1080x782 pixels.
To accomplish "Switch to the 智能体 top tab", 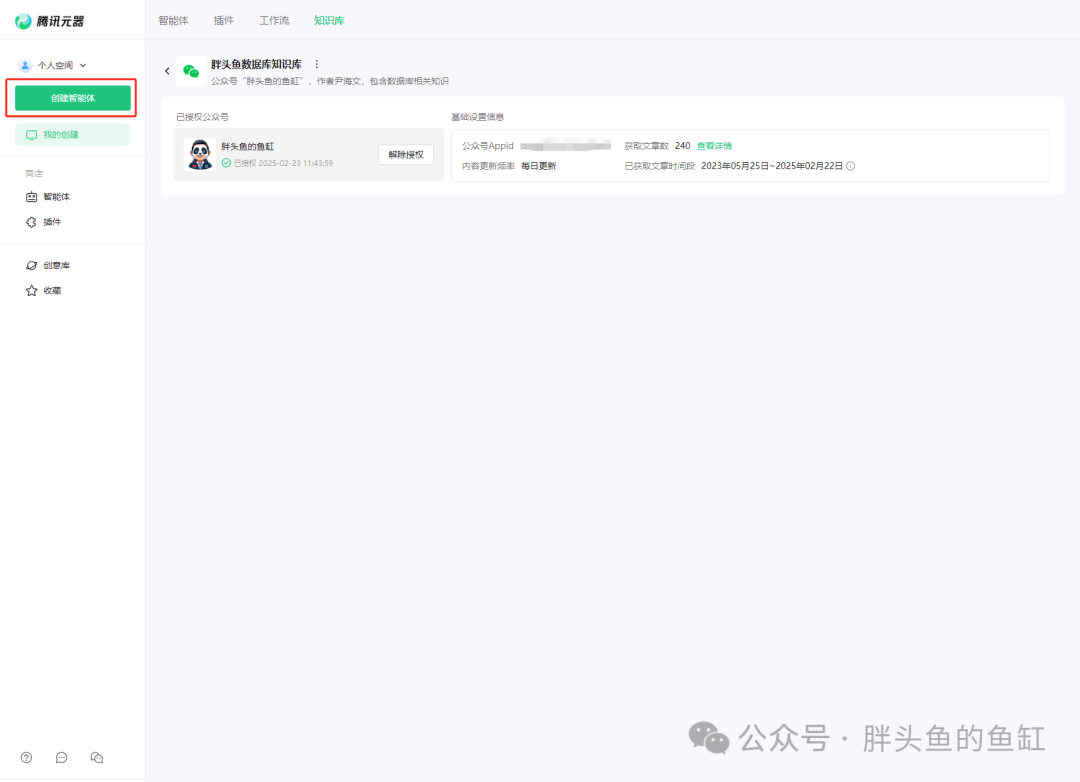I will pos(174,21).
